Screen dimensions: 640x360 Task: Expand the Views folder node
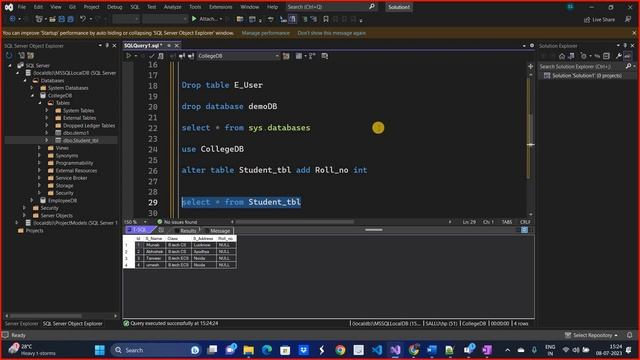click(x=40, y=148)
